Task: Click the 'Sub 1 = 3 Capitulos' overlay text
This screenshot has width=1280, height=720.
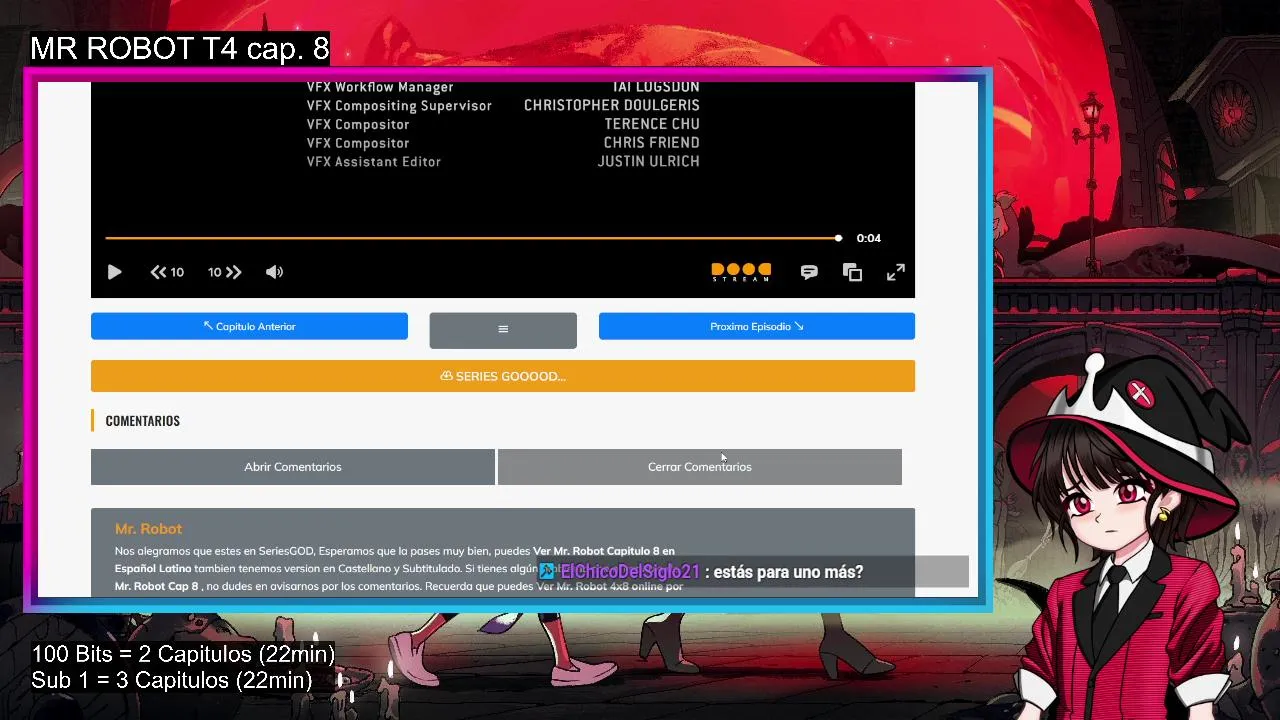Action: pyautogui.click(x=172, y=680)
